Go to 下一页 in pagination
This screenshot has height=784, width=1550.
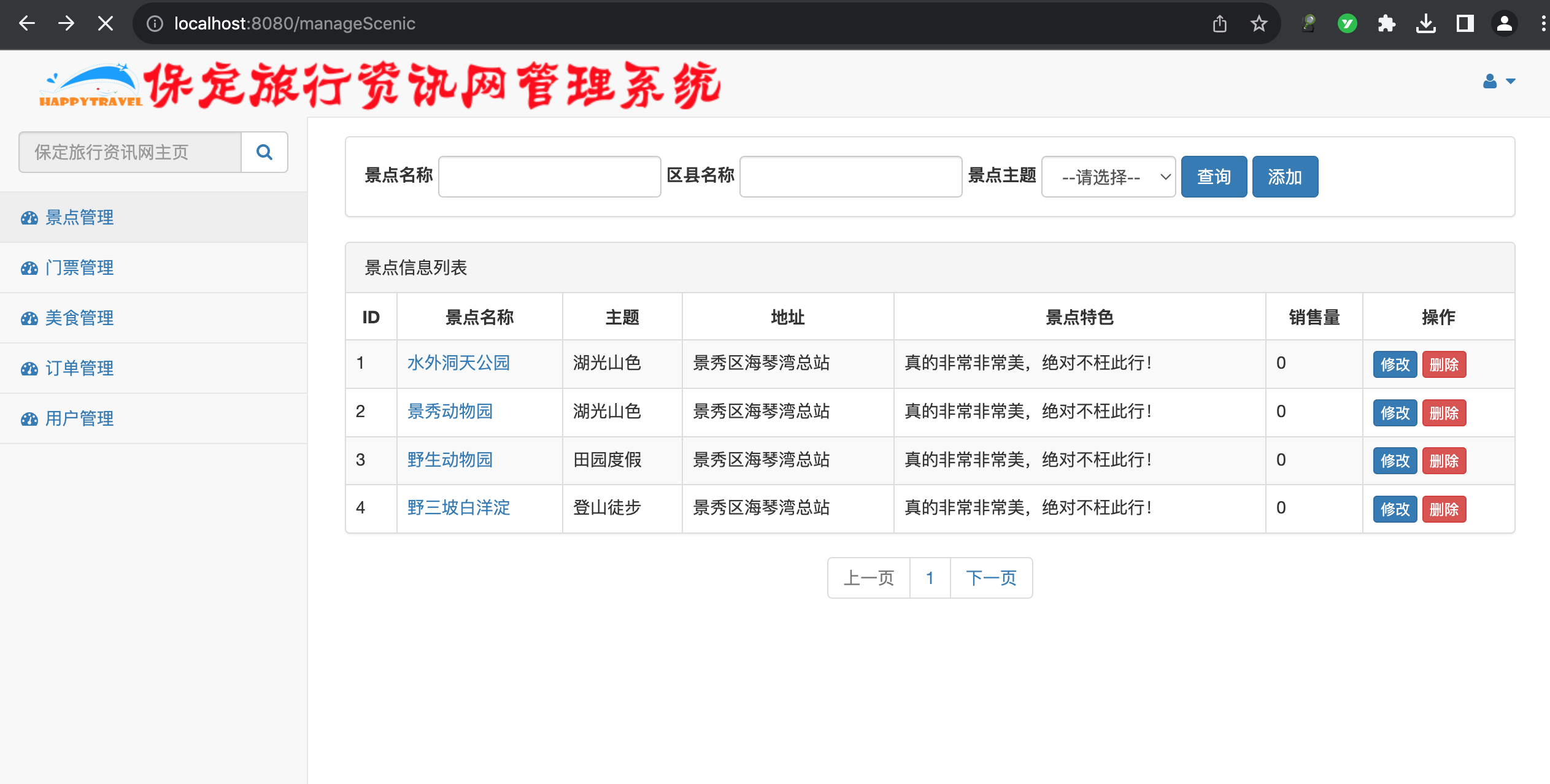(992, 578)
